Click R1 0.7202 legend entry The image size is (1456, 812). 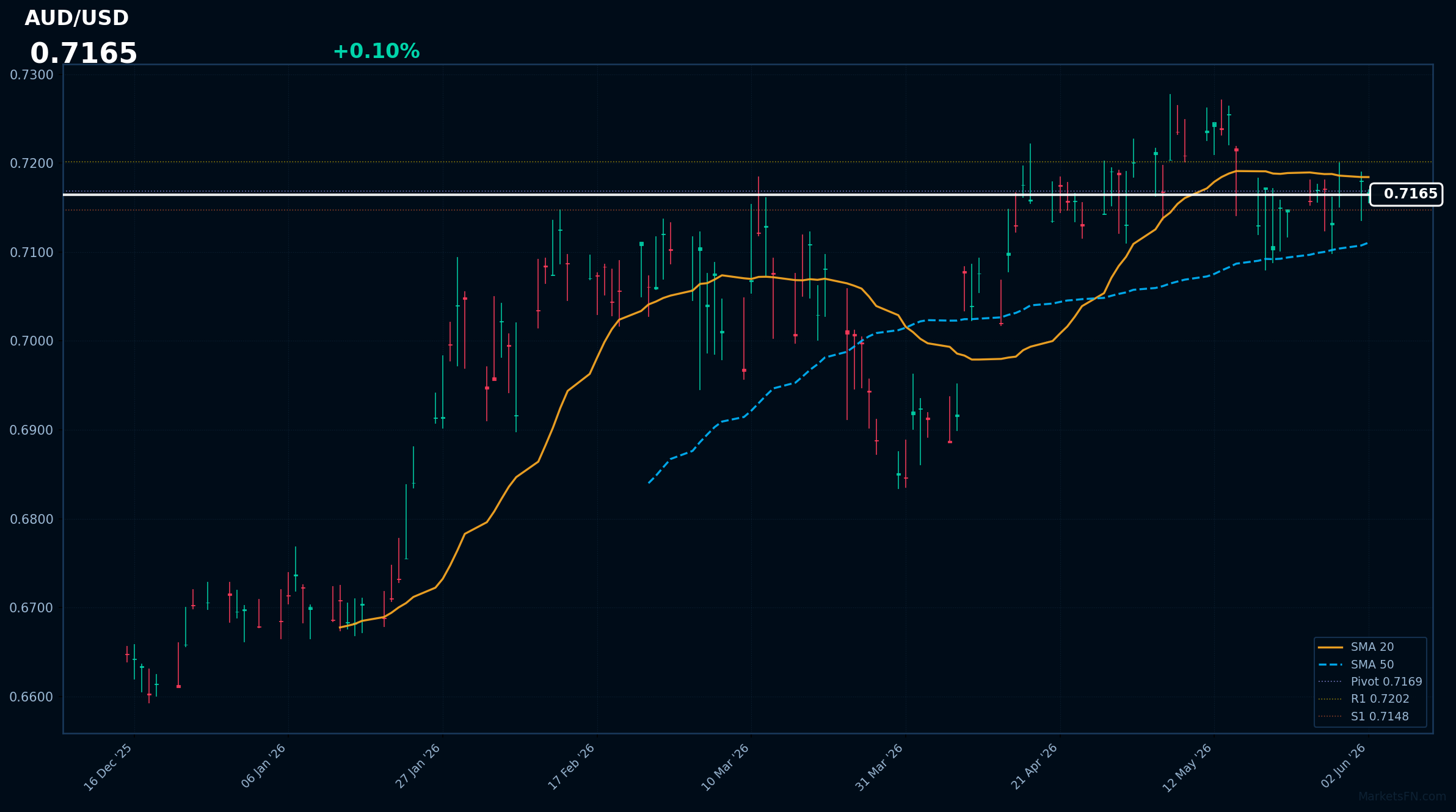tap(1364, 699)
